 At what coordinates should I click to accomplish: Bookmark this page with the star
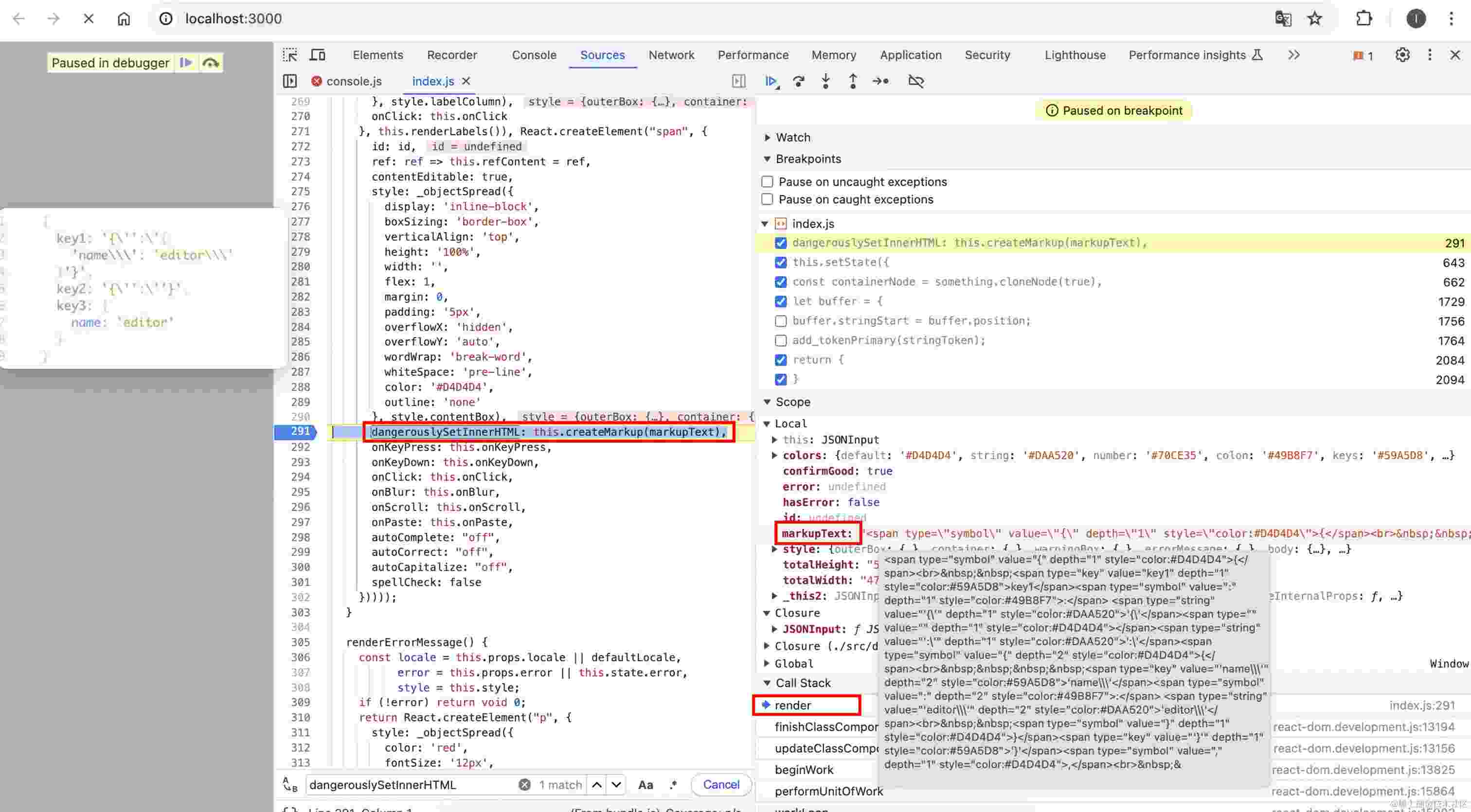1314,19
